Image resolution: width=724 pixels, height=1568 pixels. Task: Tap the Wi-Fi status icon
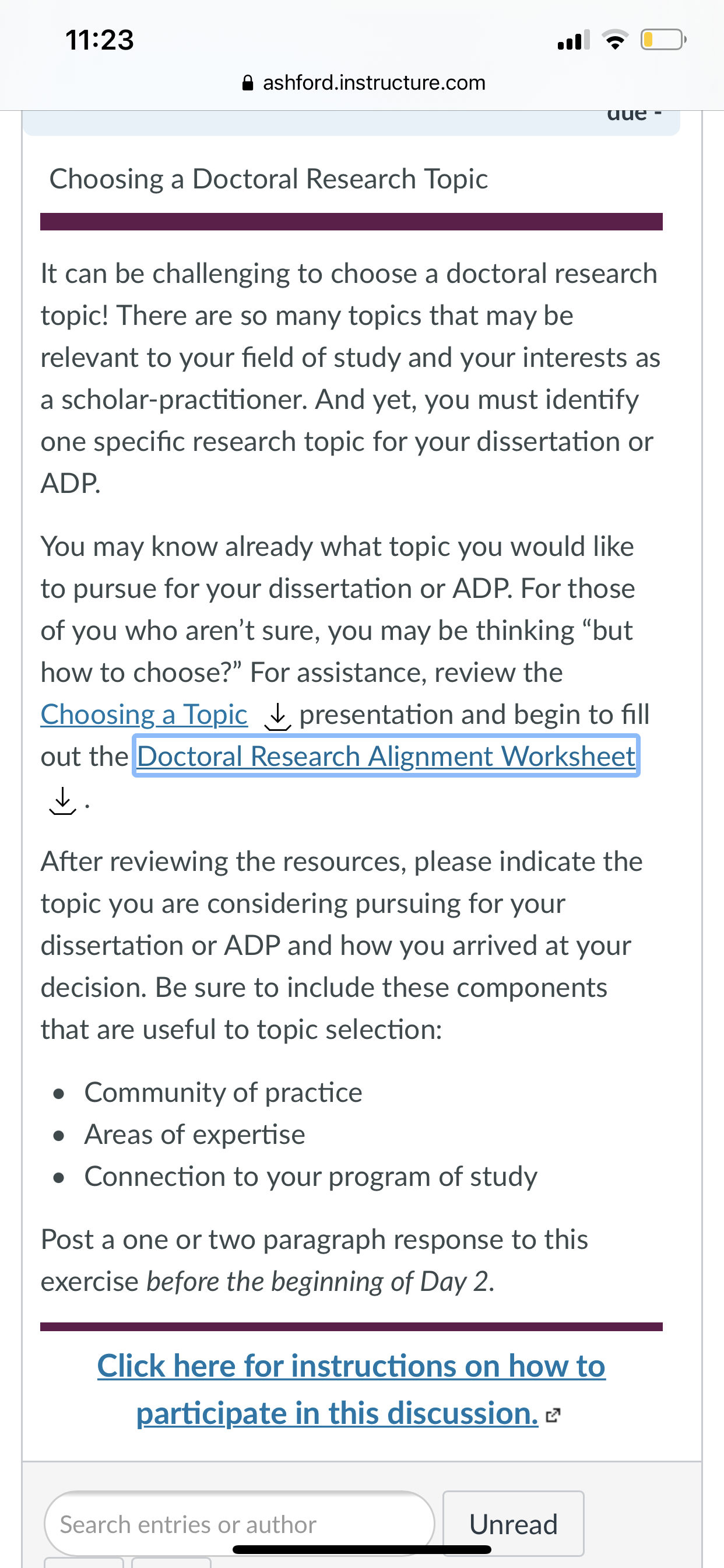click(615, 40)
